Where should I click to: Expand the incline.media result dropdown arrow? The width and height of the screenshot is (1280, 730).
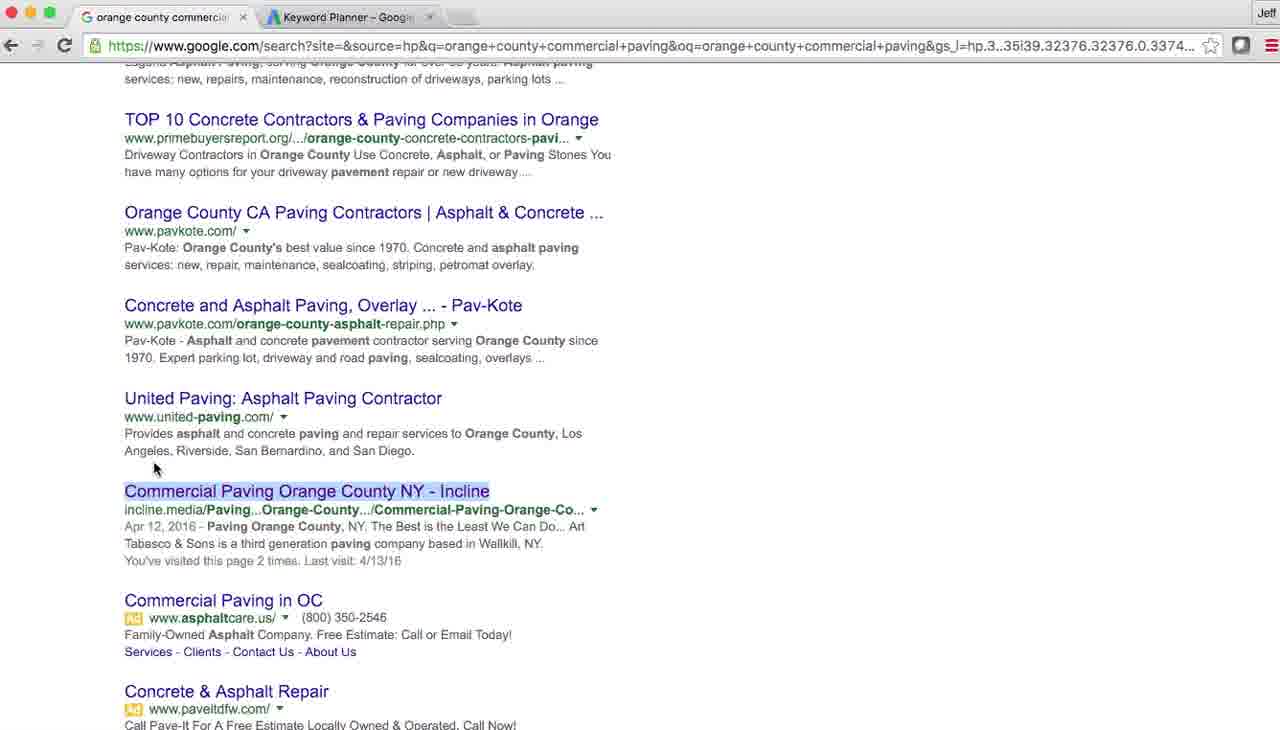594,510
